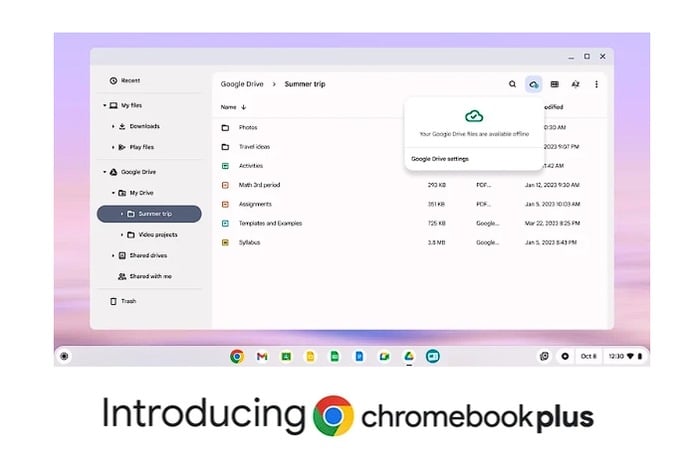Open Video projects folder in sidebar
The image size is (700, 468).
click(x=152, y=234)
